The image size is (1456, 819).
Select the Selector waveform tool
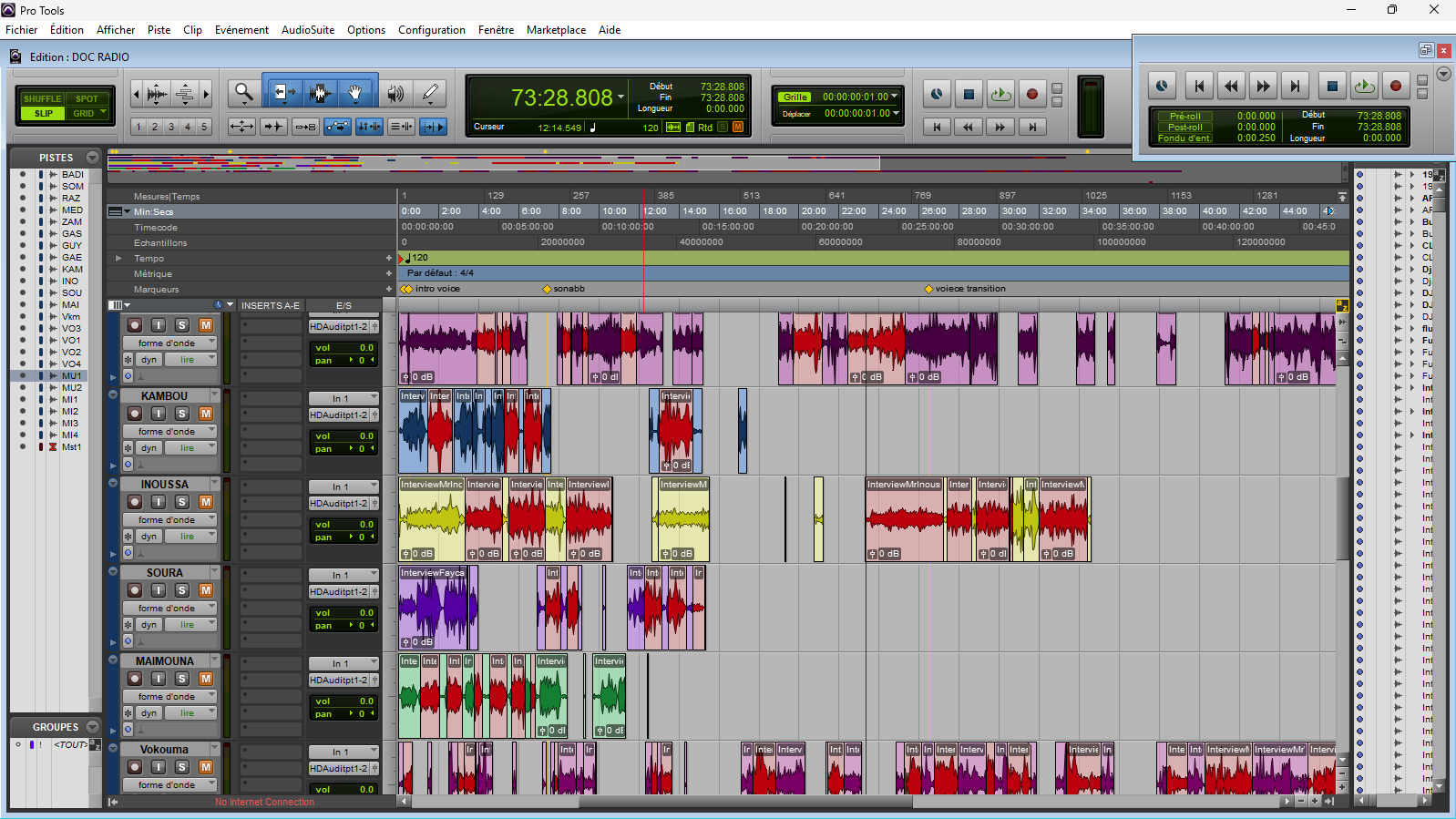[x=319, y=92]
